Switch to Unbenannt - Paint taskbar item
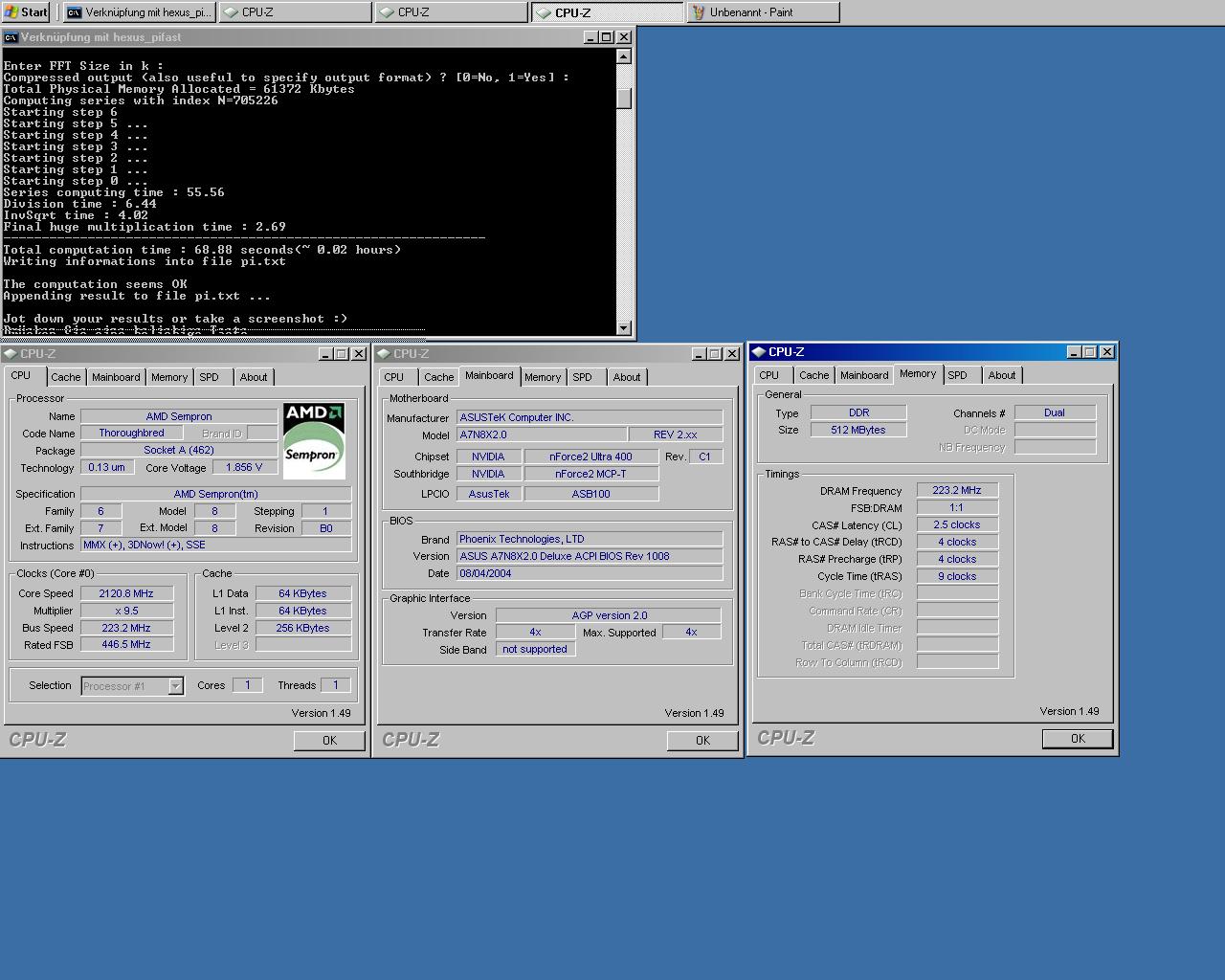 764,11
